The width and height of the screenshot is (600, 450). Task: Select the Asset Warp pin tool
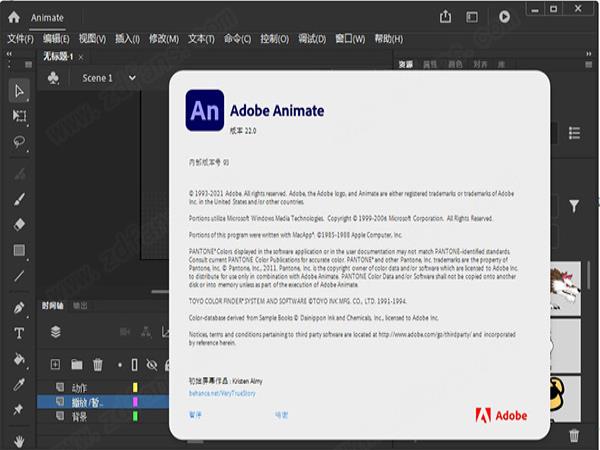pos(18,409)
